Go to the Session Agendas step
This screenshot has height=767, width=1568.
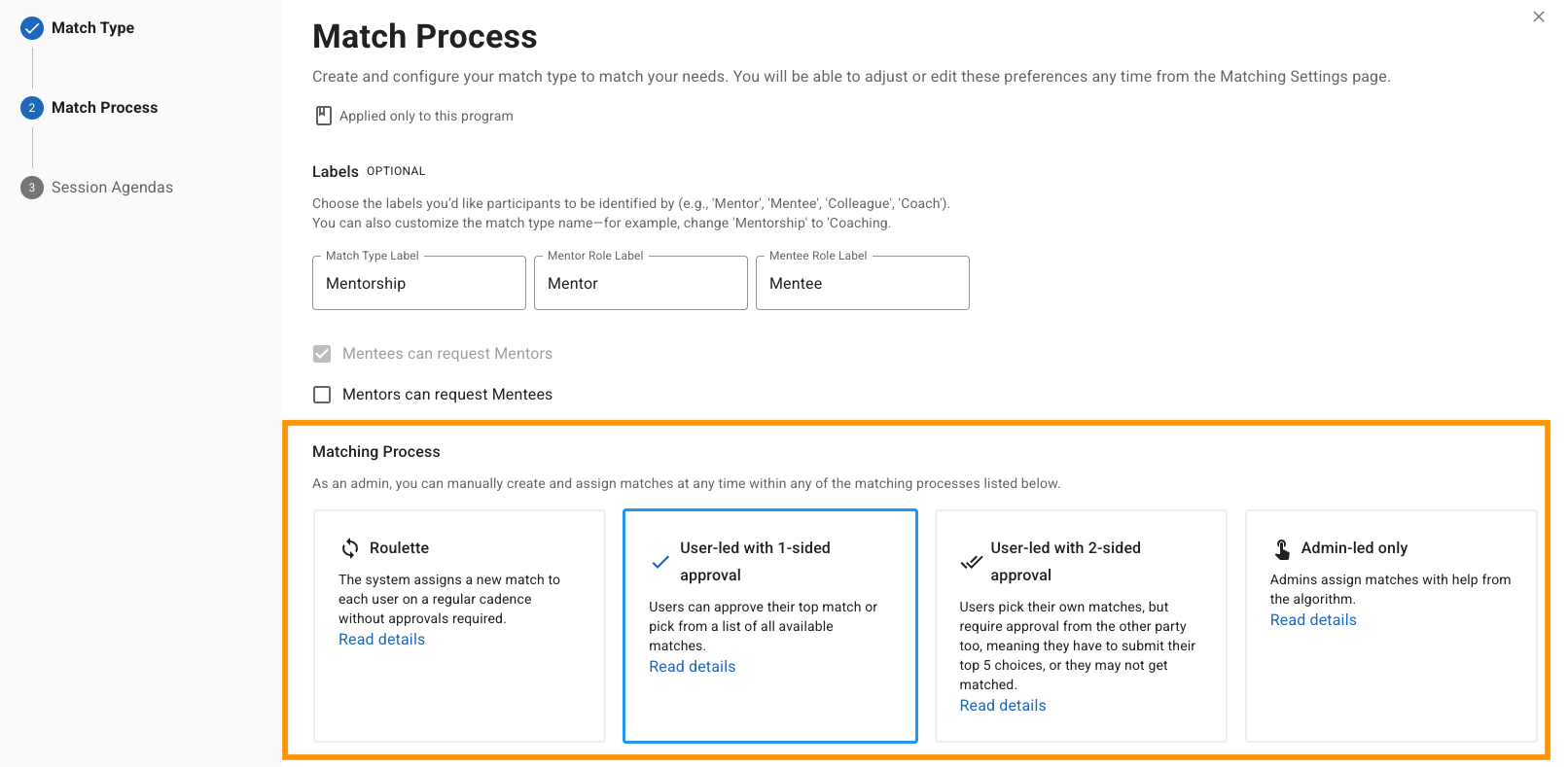pos(112,188)
